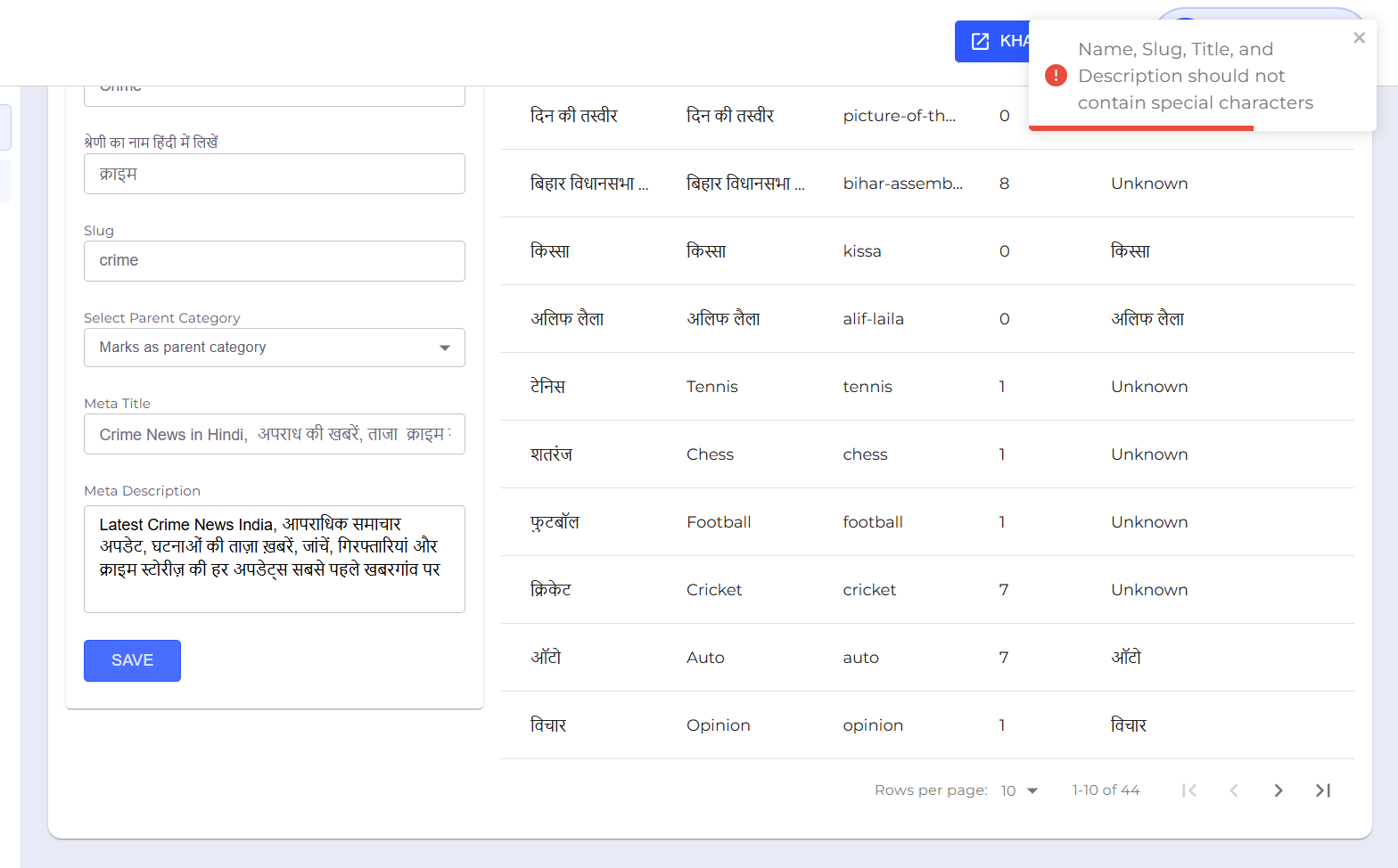Click the external link icon on blue button
Screen dimensions: 1398x868
click(x=980, y=41)
